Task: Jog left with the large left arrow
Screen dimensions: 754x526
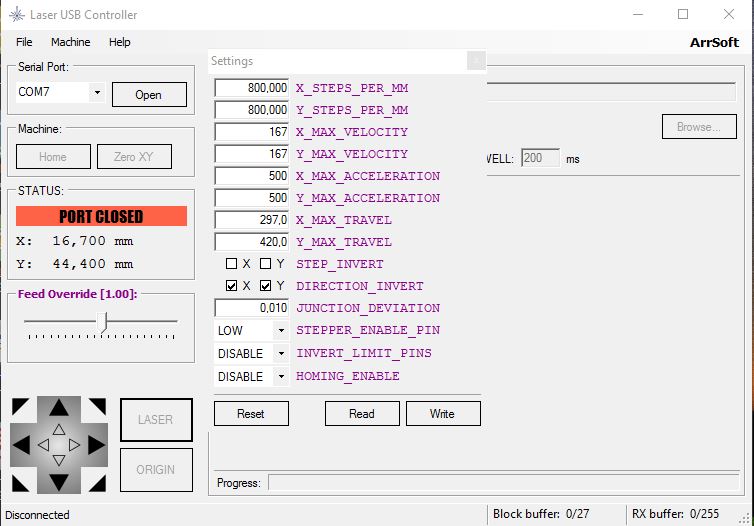Action: tap(21, 445)
